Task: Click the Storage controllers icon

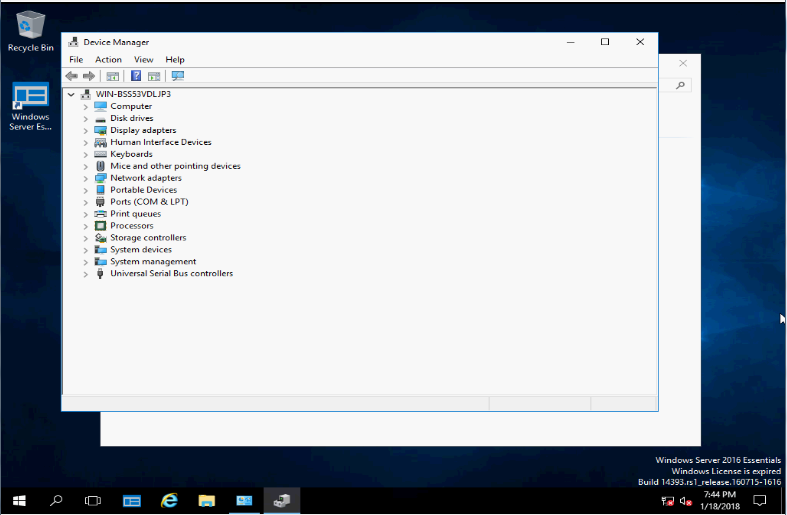Action: pyautogui.click(x=100, y=238)
